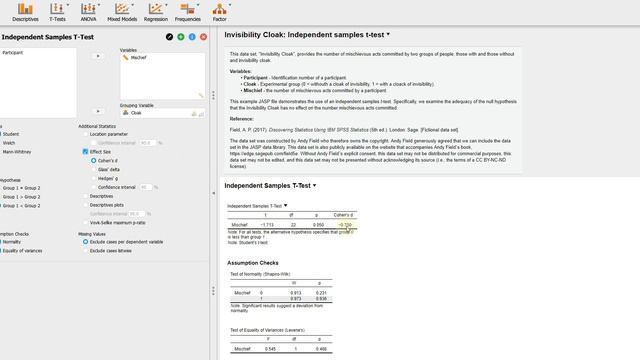Image resolution: width=640 pixels, height=360 pixels.
Task: Toggle Equality of variances check
Action: click(x=22, y=251)
